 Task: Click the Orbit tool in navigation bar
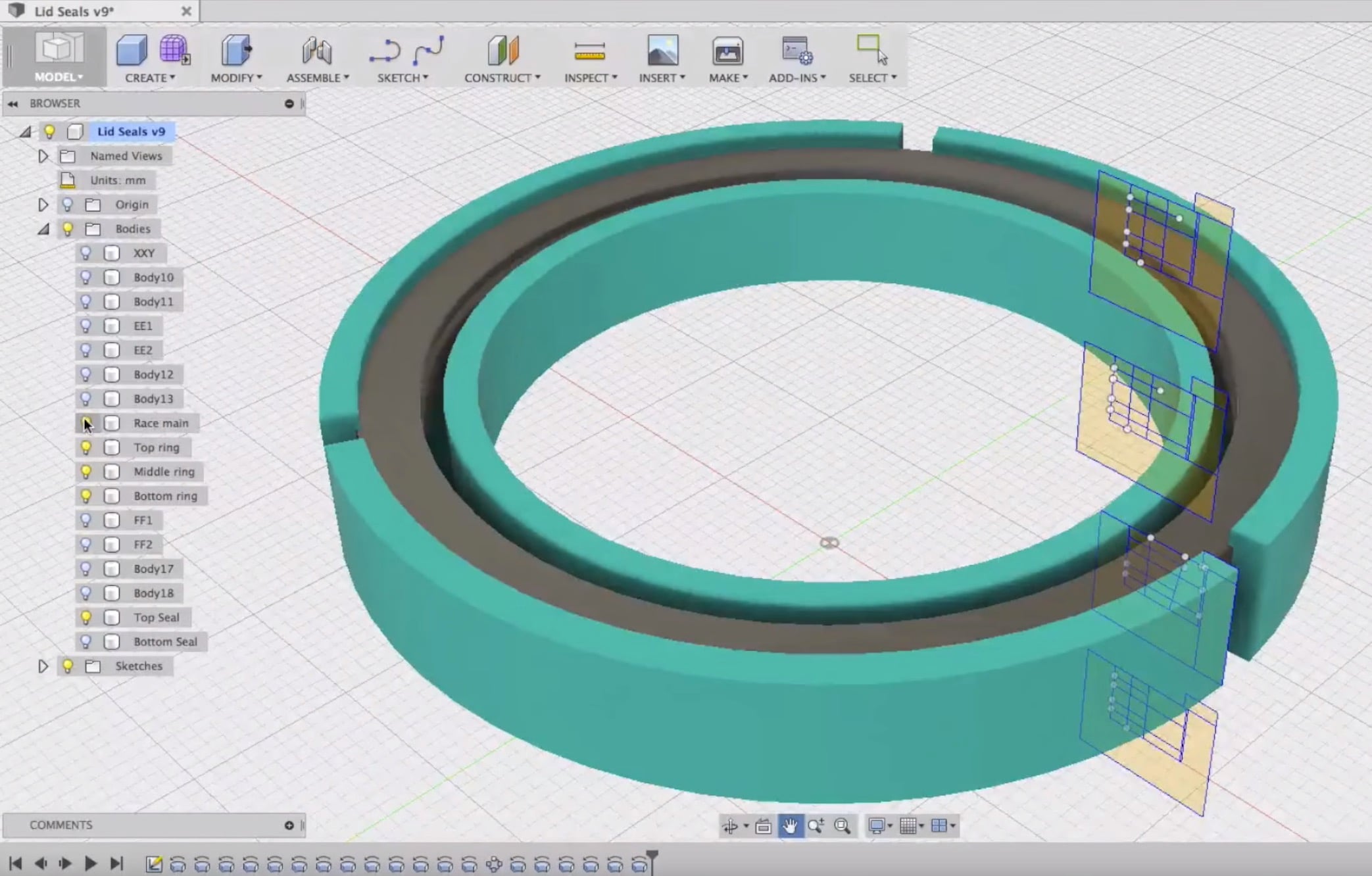coord(730,826)
